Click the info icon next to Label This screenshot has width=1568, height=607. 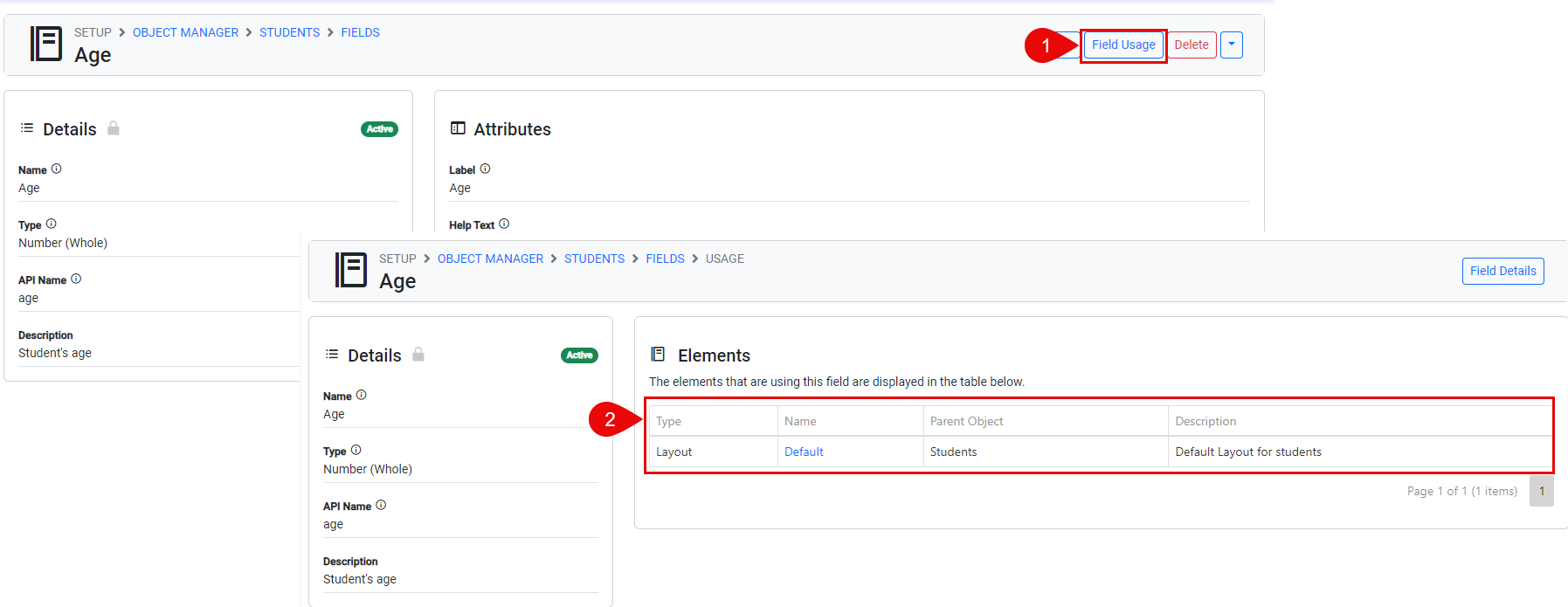485,169
